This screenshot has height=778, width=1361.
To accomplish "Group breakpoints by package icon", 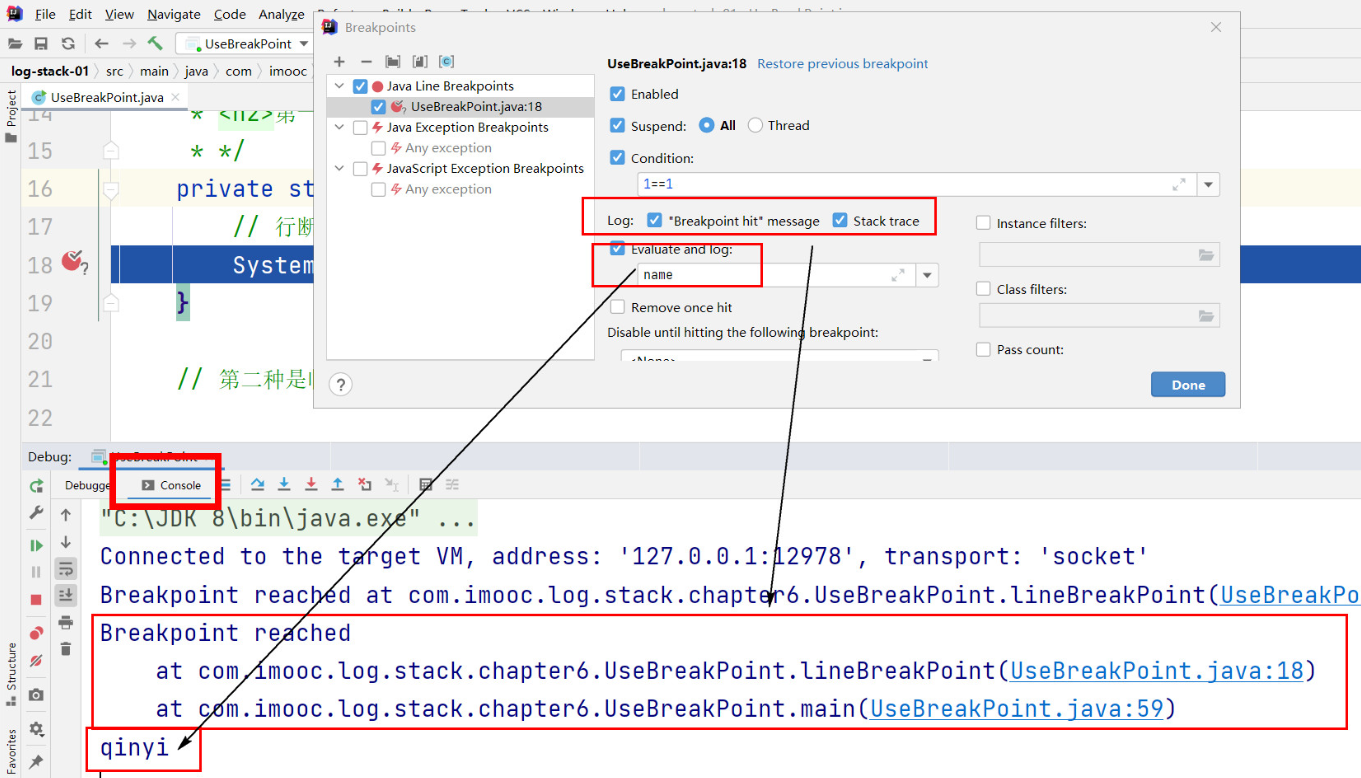I will [393, 62].
